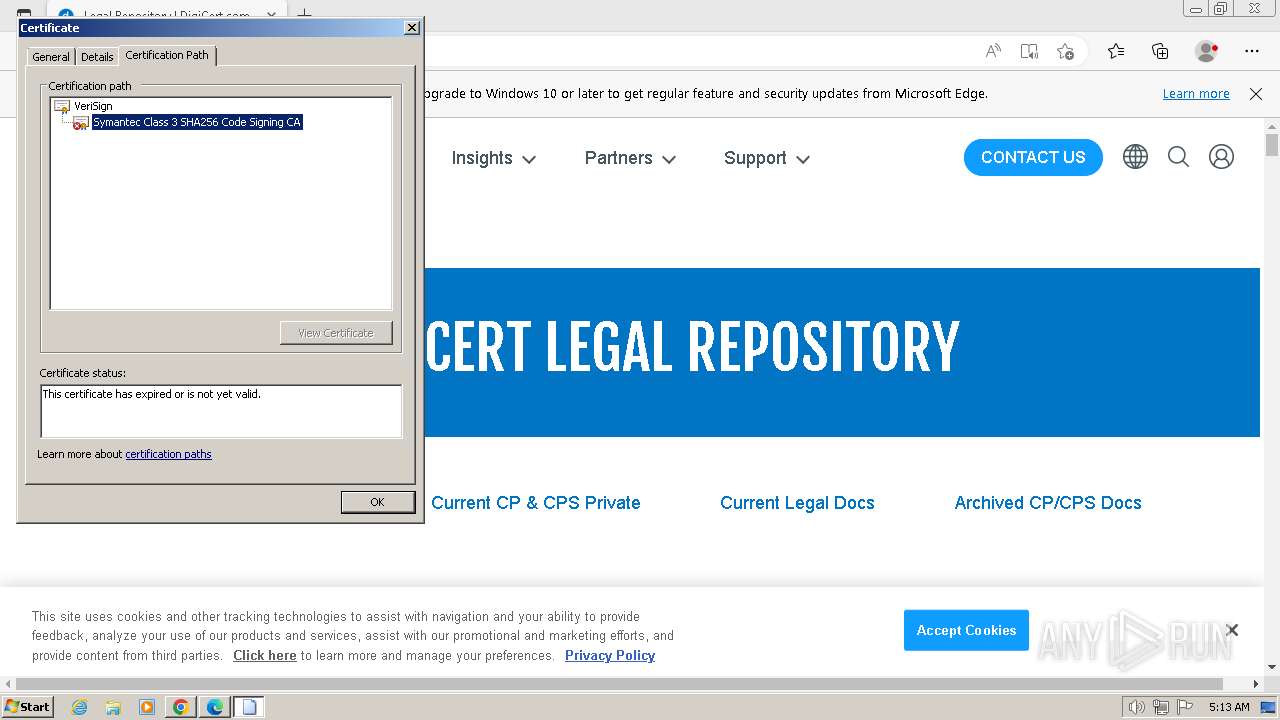The image size is (1280, 720).
Task: Click the Show desktop monitor icon
Action: coord(1268,707)
